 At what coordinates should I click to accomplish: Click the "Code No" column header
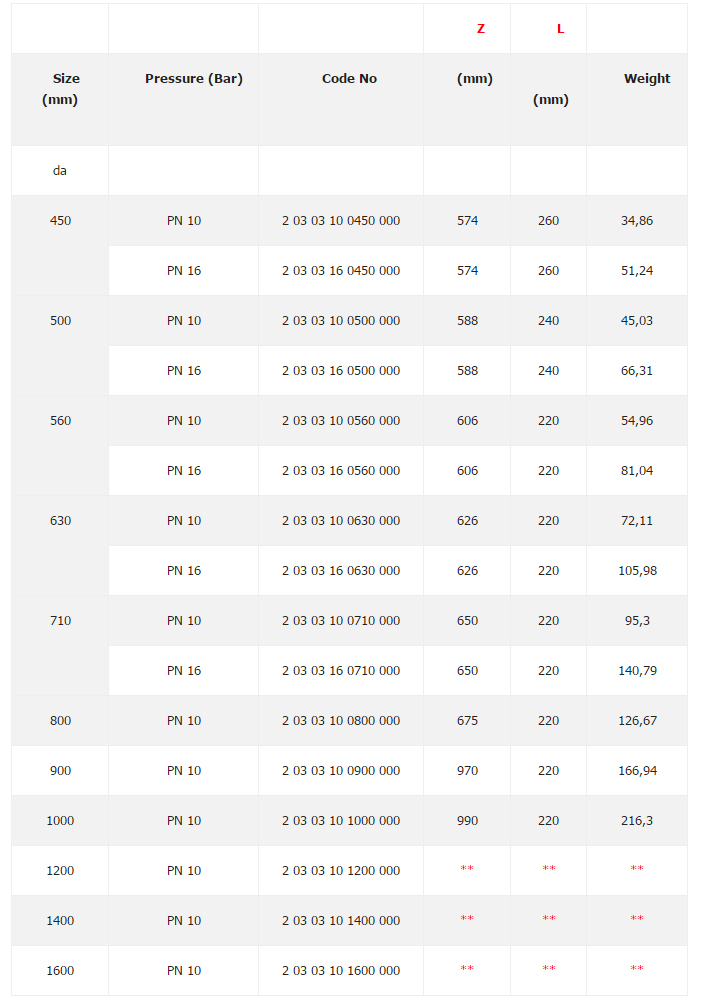tap(349, 79)
